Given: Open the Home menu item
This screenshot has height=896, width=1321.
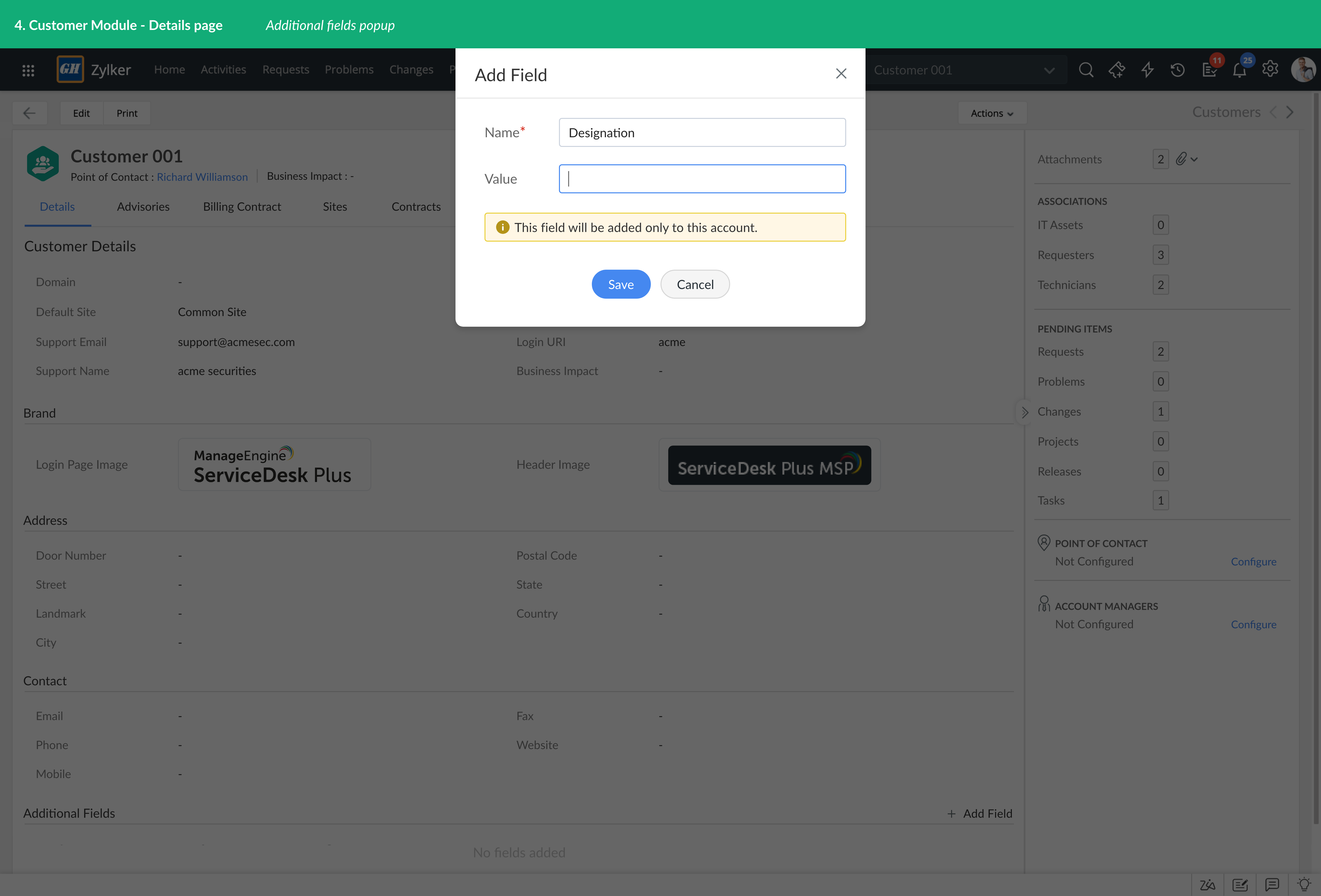Looking at the screenshot, I should coord(169,69).
